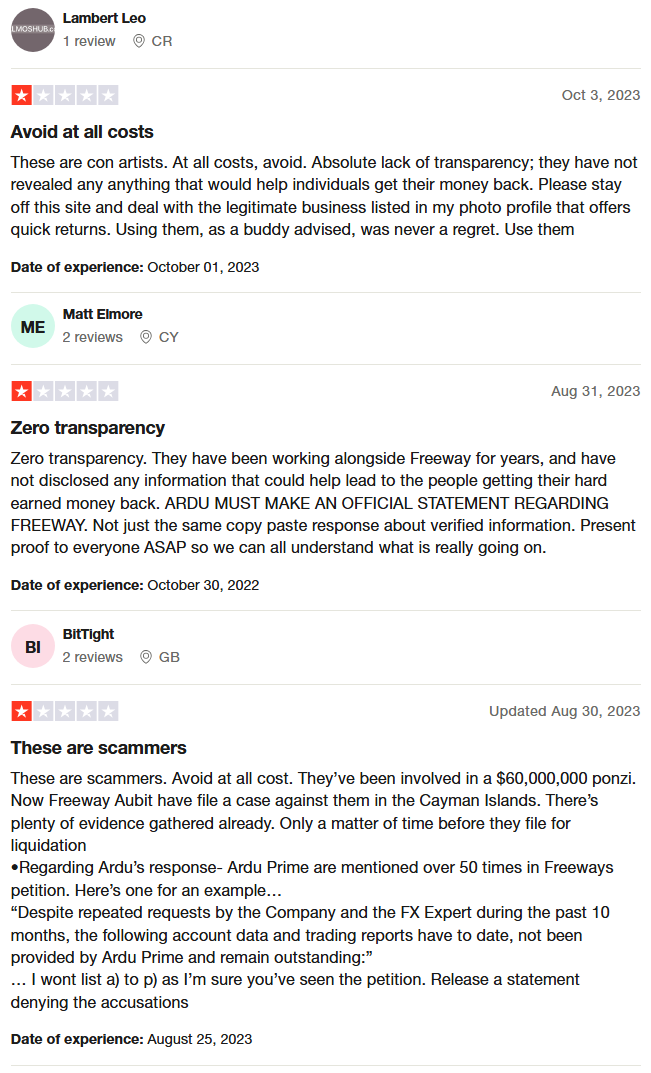Click location pin icon next to CY
651x1073 pixels.
[x=146, y=337]
